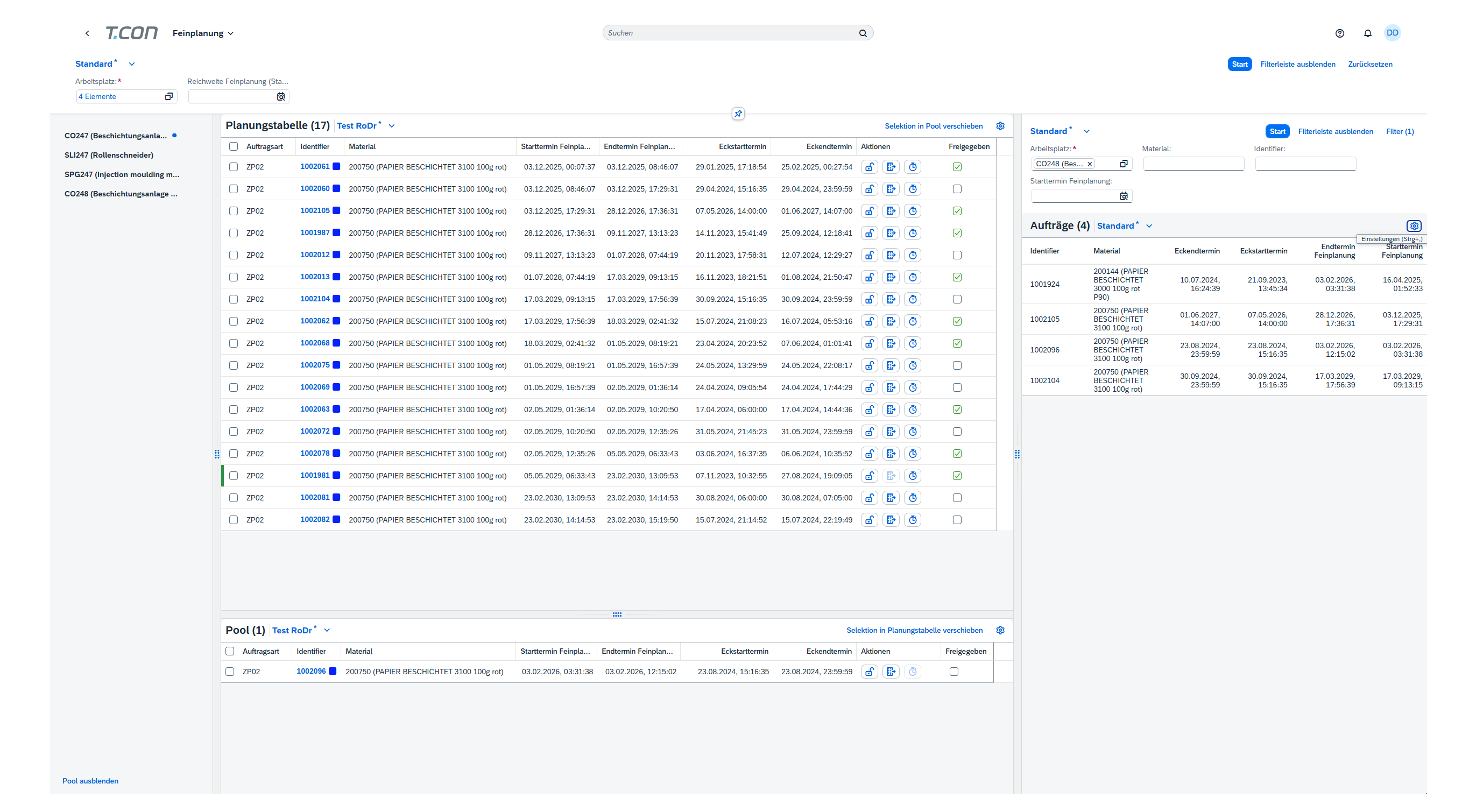Expand Feinplanung title dropdown
1462x812 pixels.
tap(231, 33)
